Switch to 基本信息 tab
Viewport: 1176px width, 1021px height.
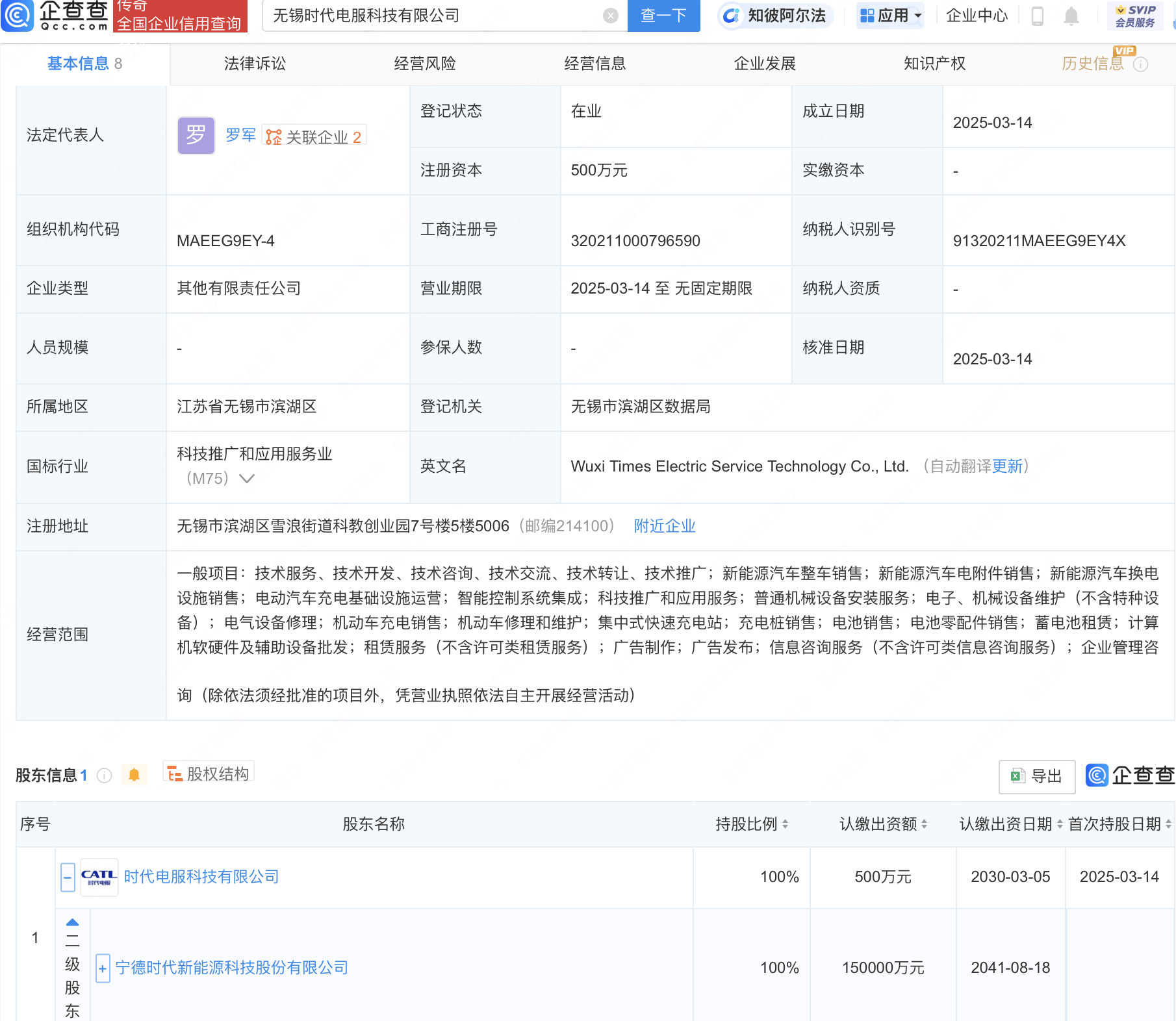[x=84, y=64]
